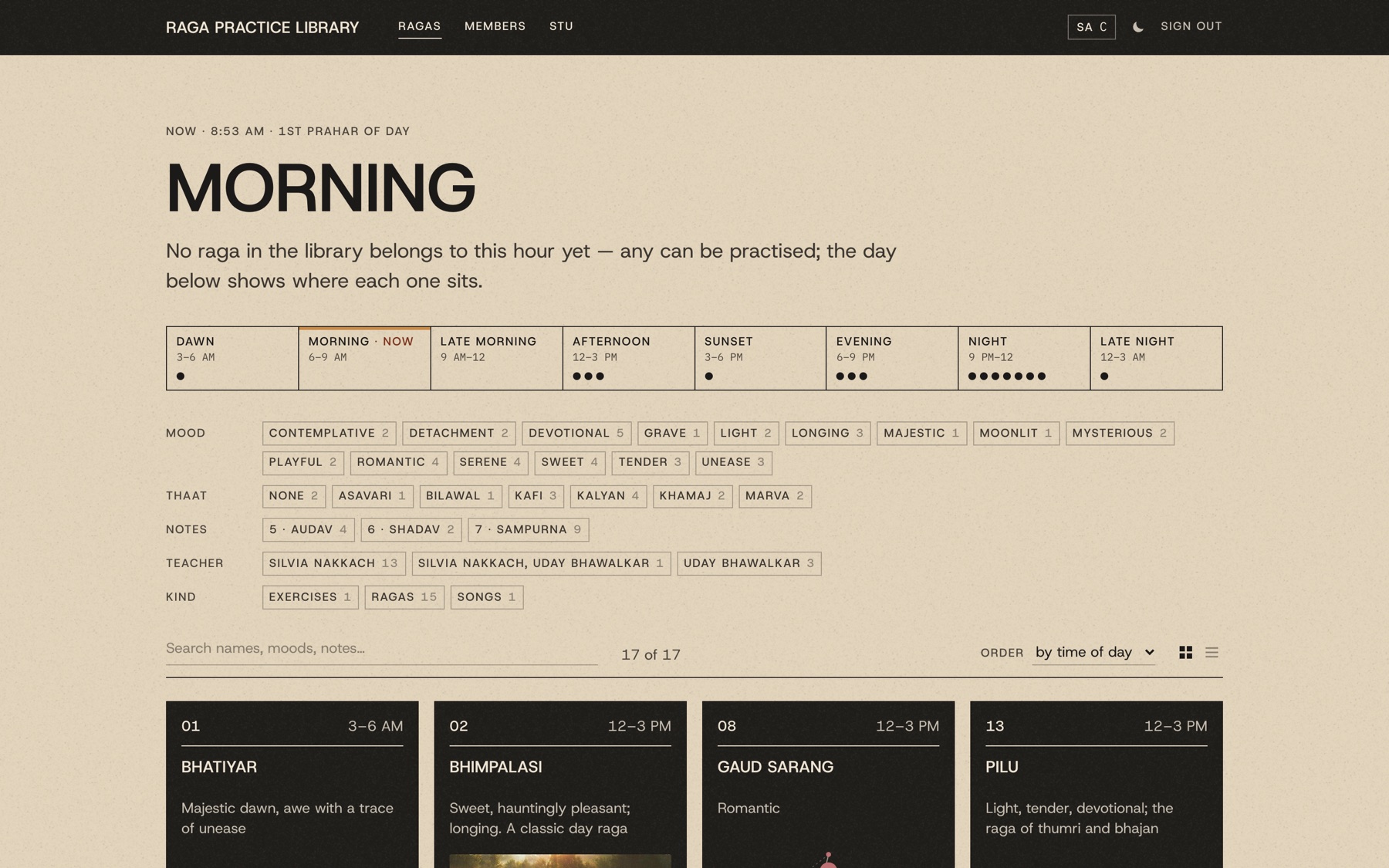Open the Pilu raga card
Viewport: 1389px width, 868px height.
pyautogui.click(x=1097, y=785)
